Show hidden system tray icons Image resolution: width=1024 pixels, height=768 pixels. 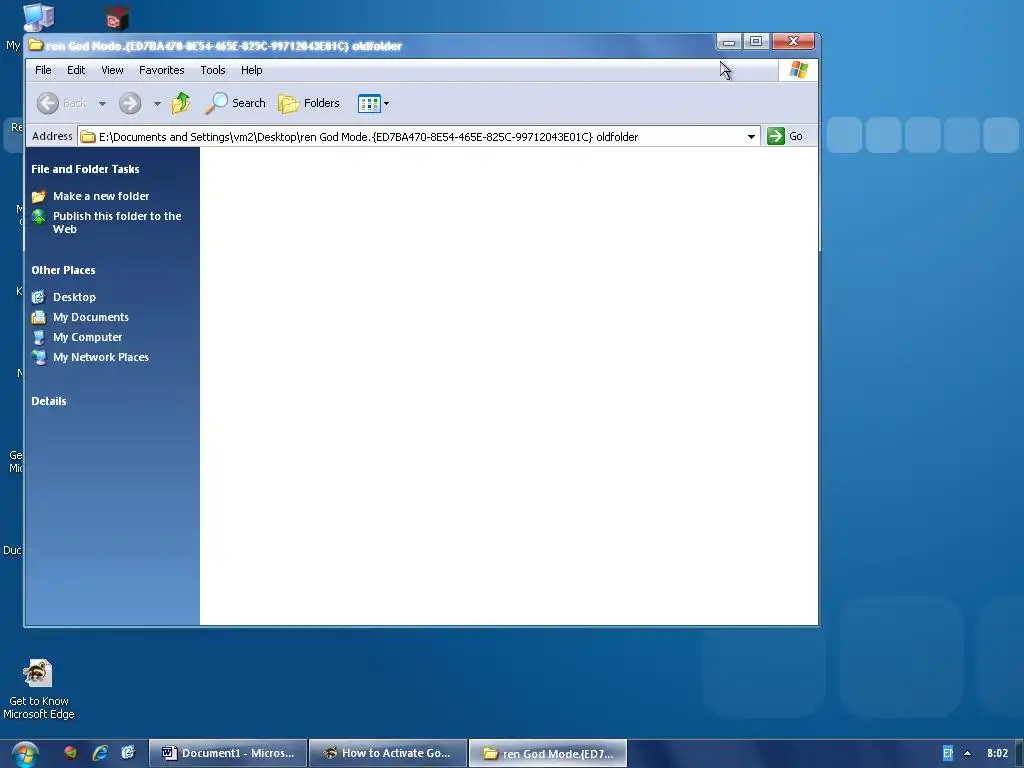click(x=968, y=753)
